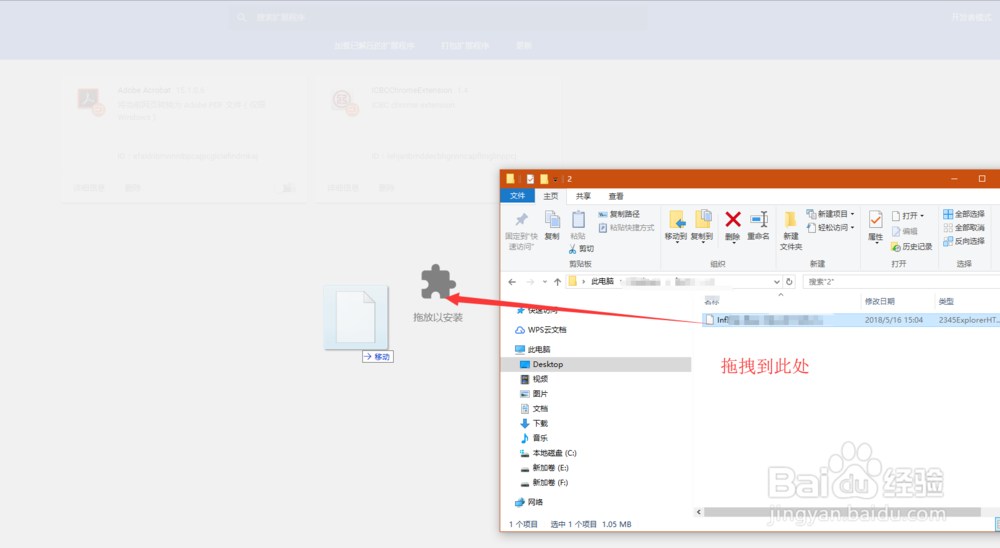The image size is (1000, 548).
Task: Click 更新 on Chrome extensions page
Action: [x=524, y=46]
